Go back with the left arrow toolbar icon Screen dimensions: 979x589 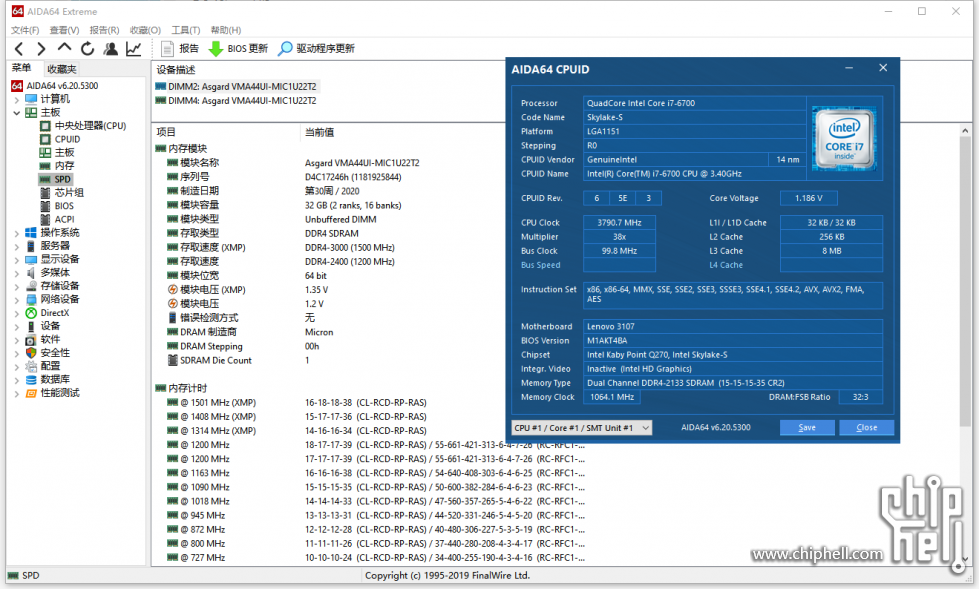(19, 49)
